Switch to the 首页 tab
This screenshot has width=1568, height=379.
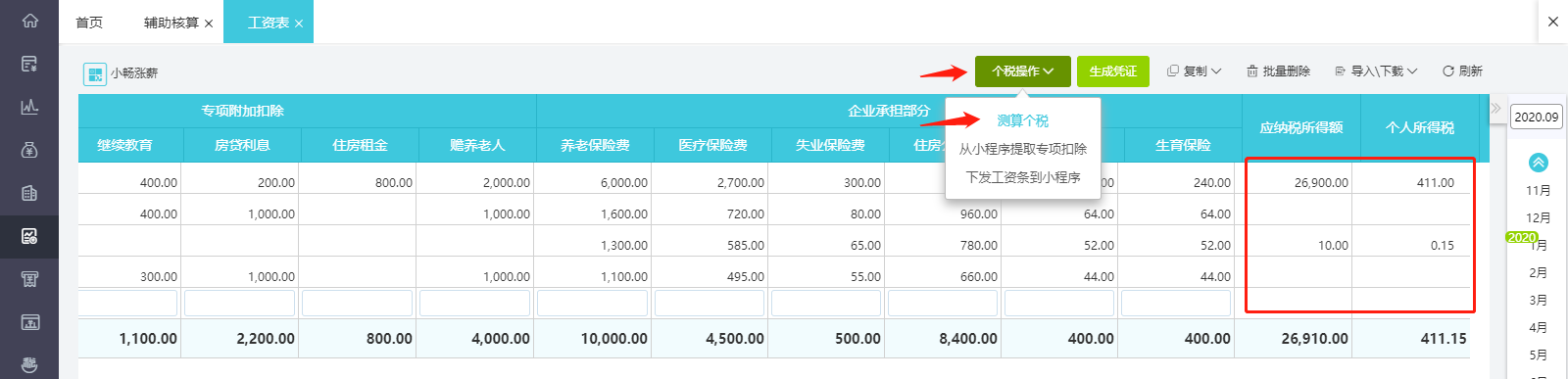coord(89,23)
